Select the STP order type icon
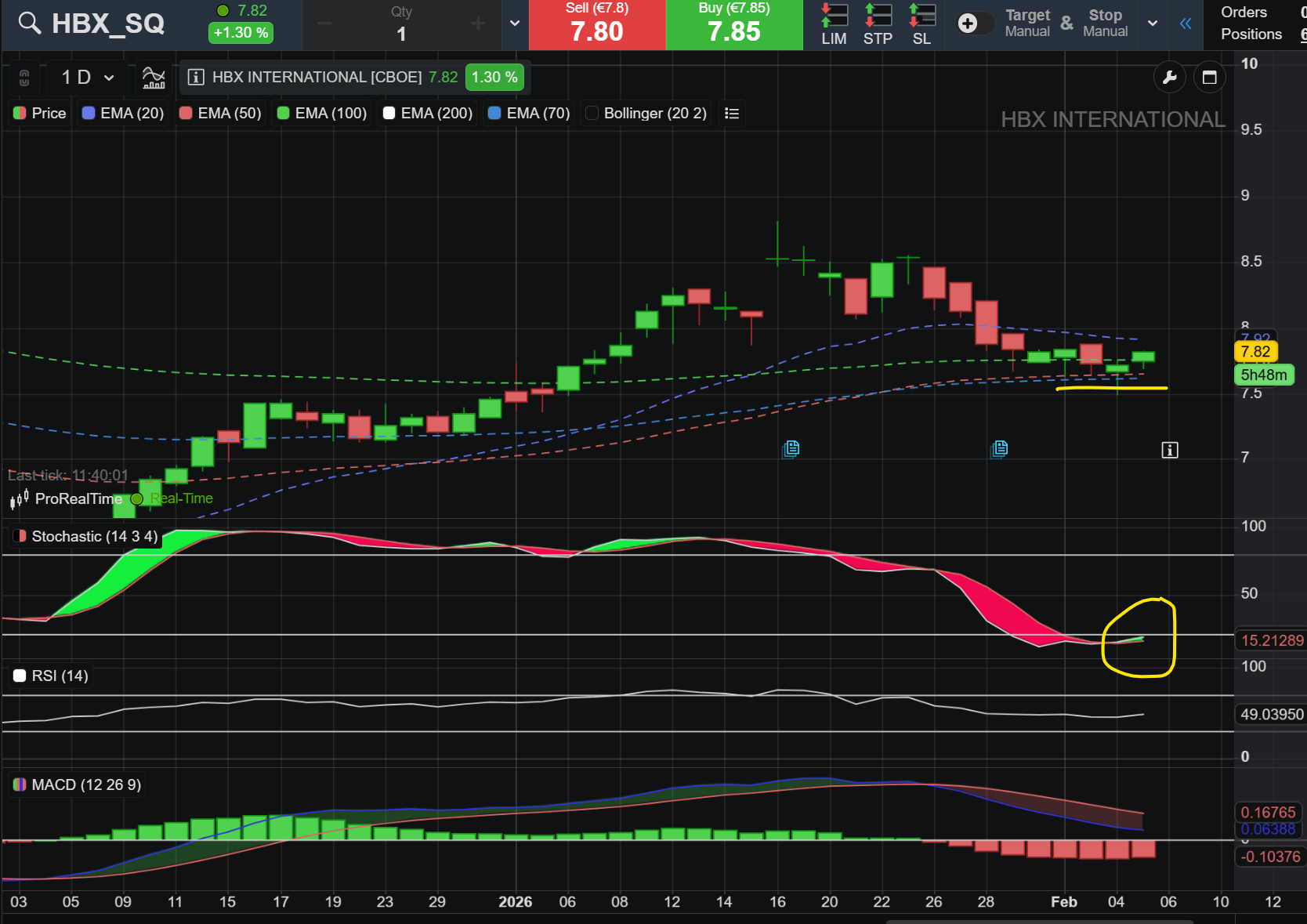This screenshot has width=1307, height=924. click(x=878, y=24)
